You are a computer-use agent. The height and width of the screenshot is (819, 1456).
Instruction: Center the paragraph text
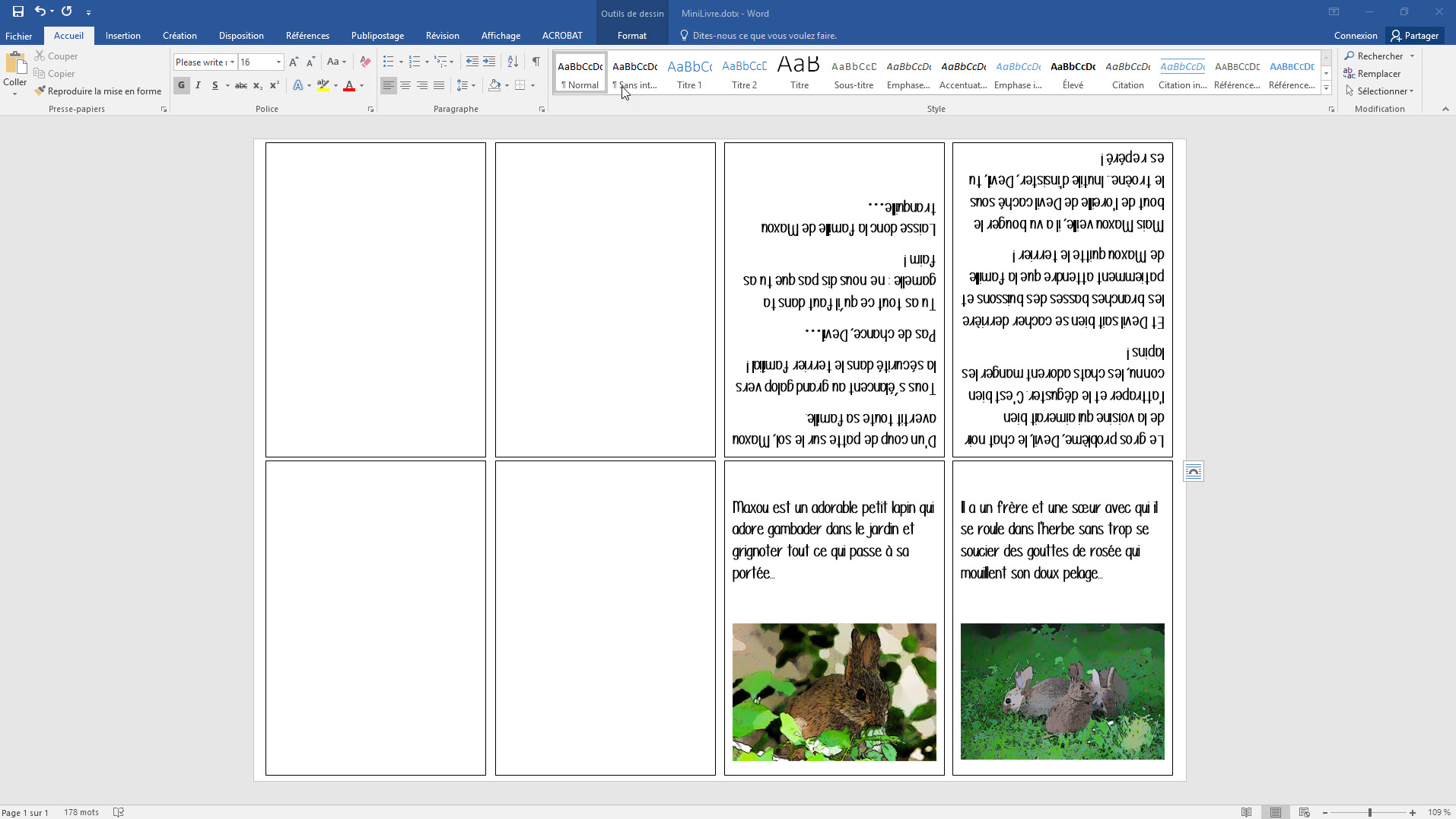pos(405,85)
